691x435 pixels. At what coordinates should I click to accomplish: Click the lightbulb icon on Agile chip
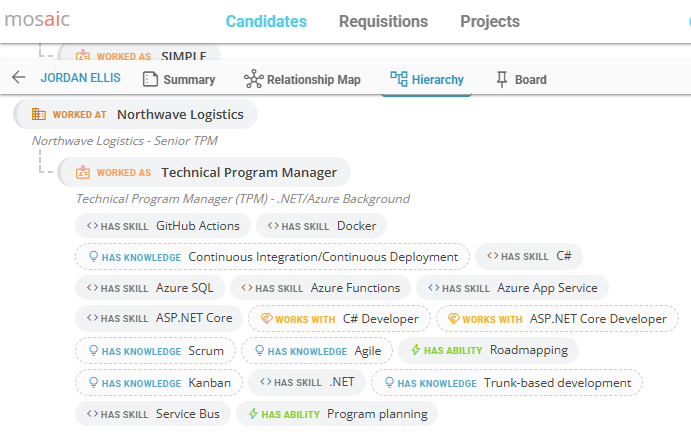(x=260, y=350)
